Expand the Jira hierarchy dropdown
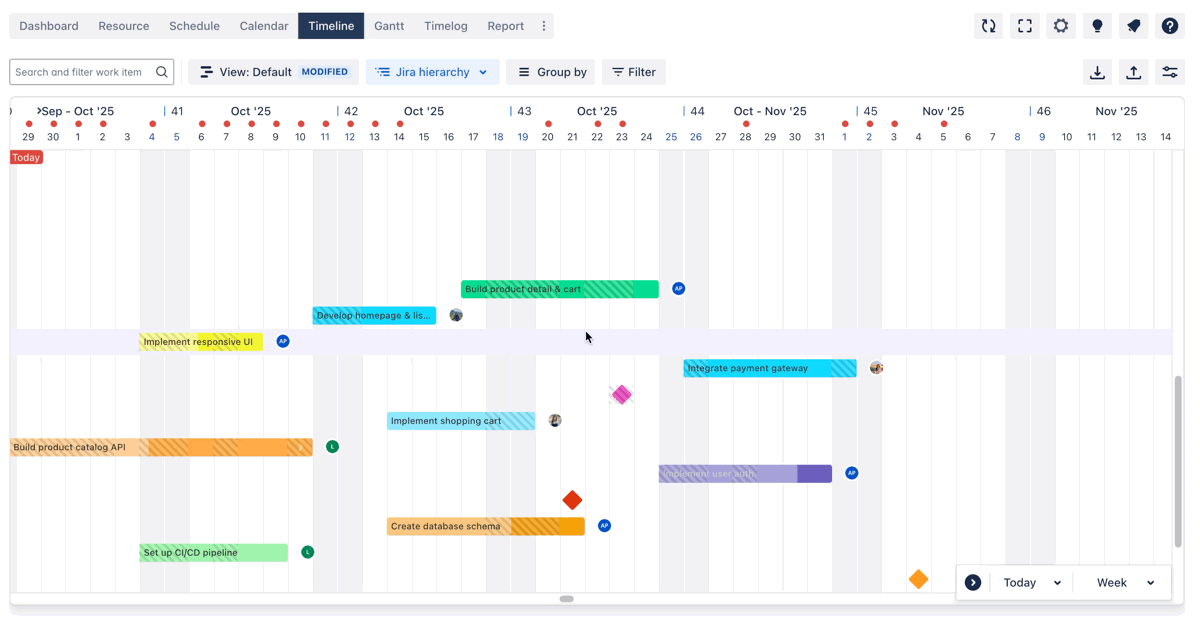The width and height of the screenshot is (1200, 619). tap(432, 72)
